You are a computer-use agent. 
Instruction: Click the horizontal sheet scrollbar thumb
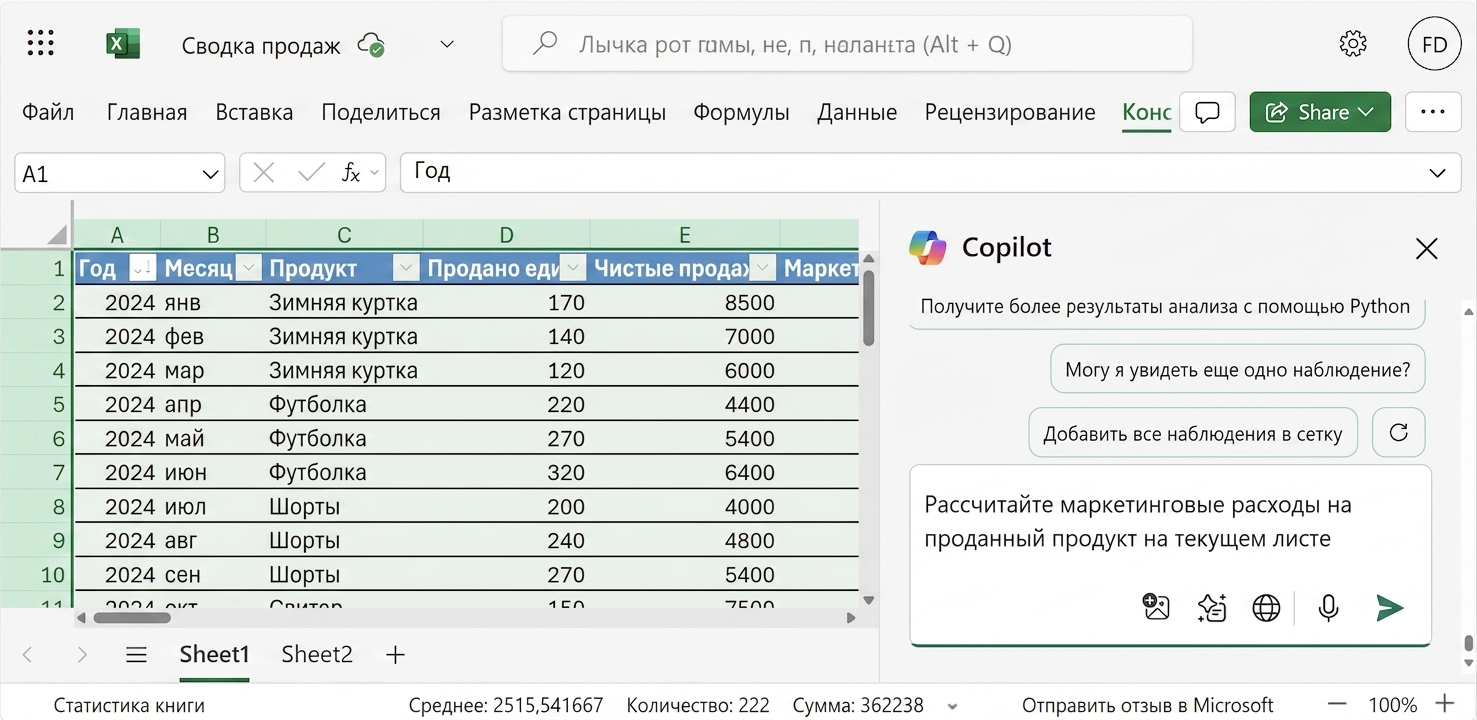(x=132, y=618)
